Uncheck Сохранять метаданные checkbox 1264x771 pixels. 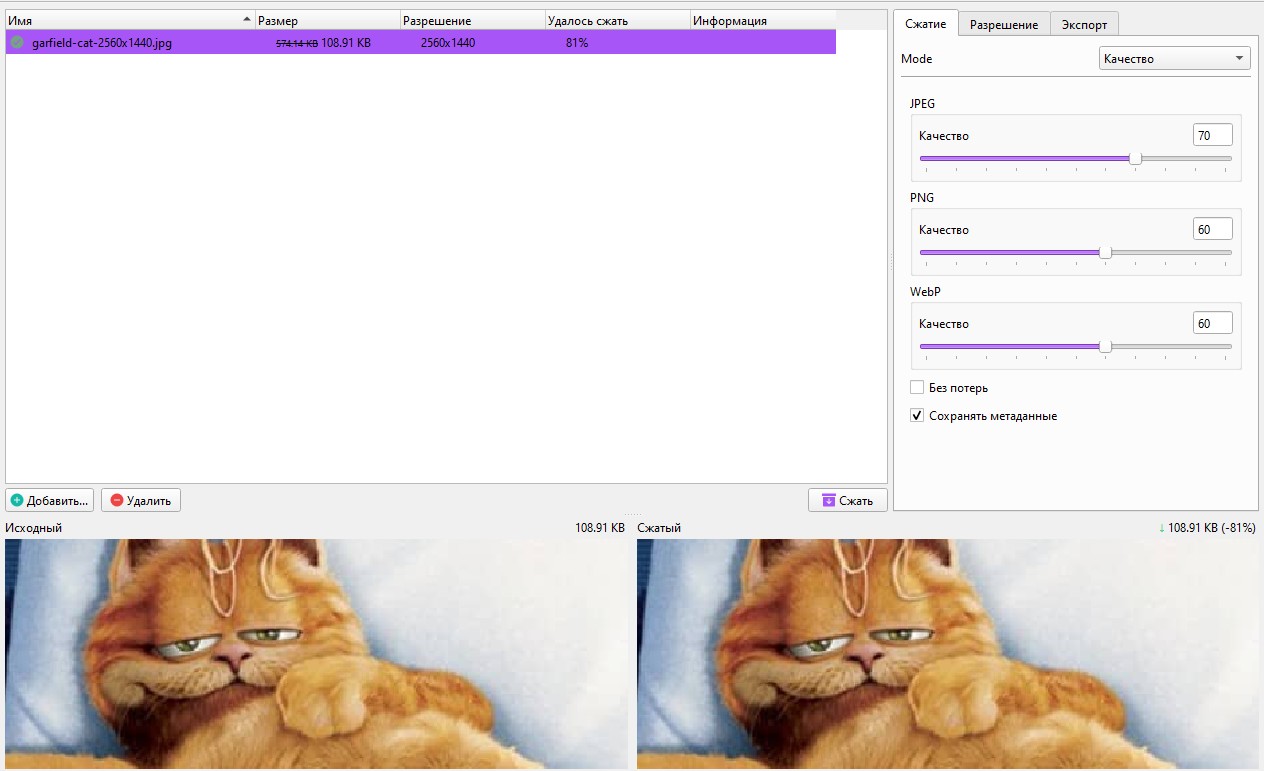[x=917, y=415]
